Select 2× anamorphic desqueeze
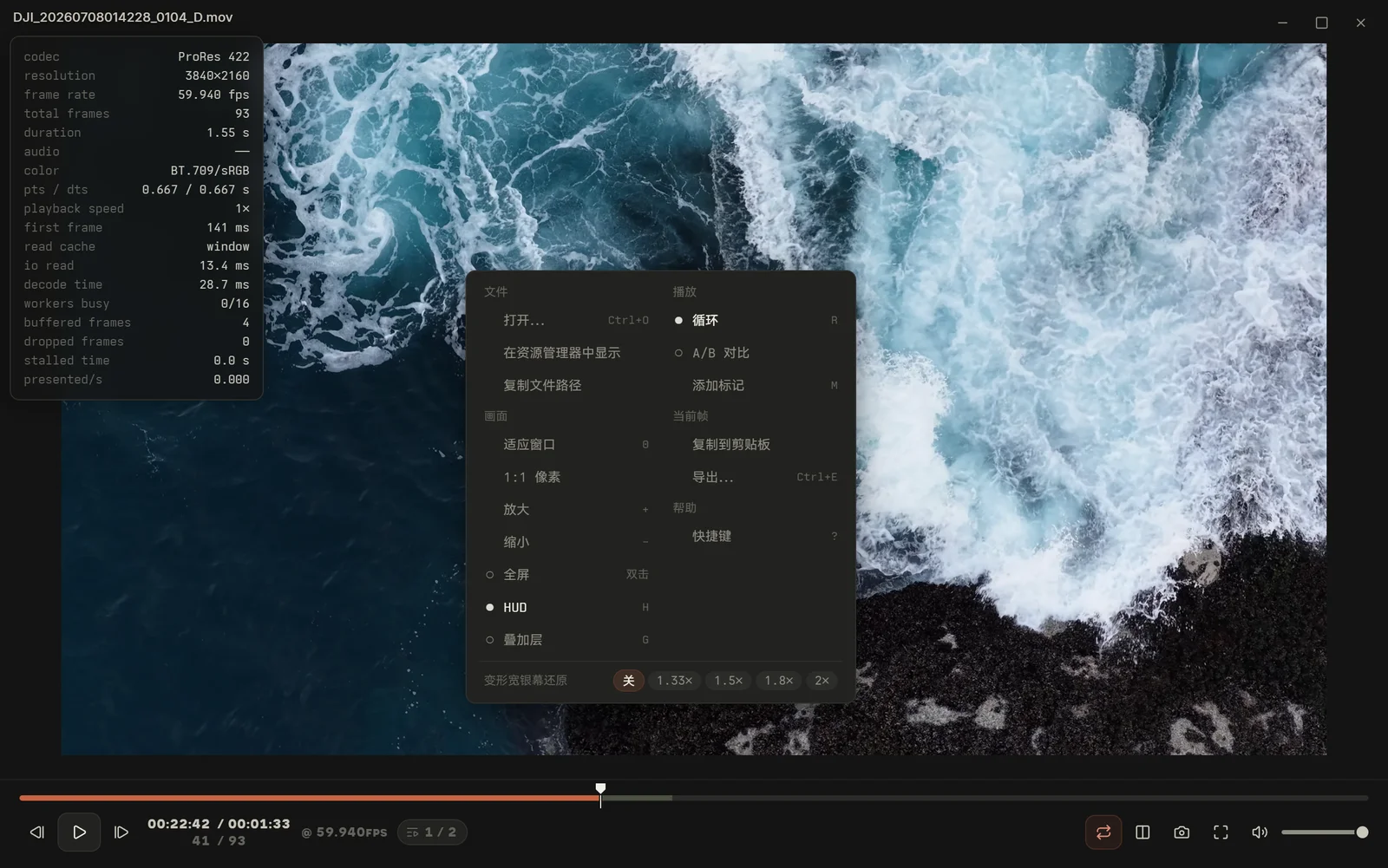Screen dimensions: 1388x868 [x=821, y=681]
